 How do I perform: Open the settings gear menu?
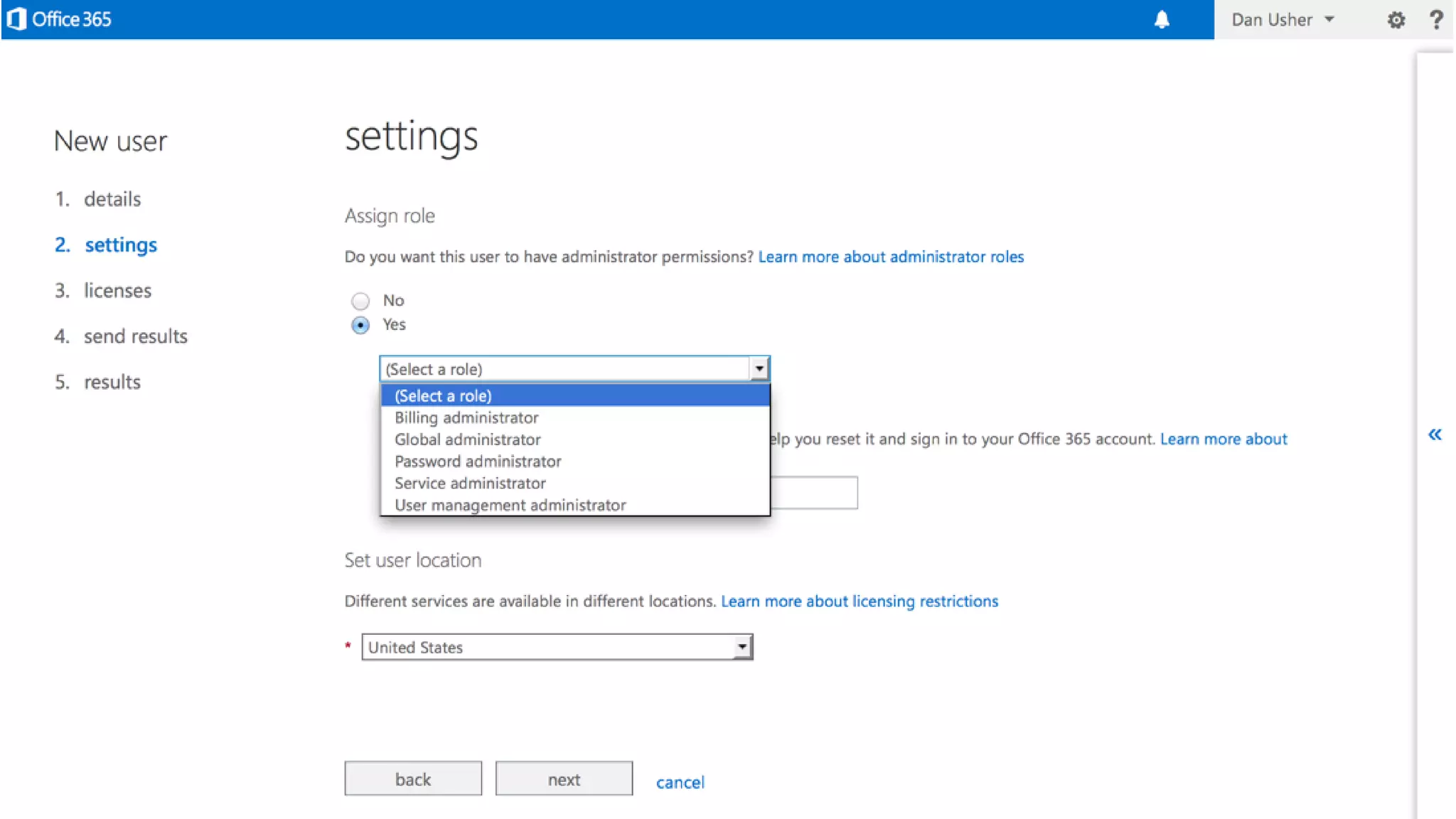coord(1396,20)
